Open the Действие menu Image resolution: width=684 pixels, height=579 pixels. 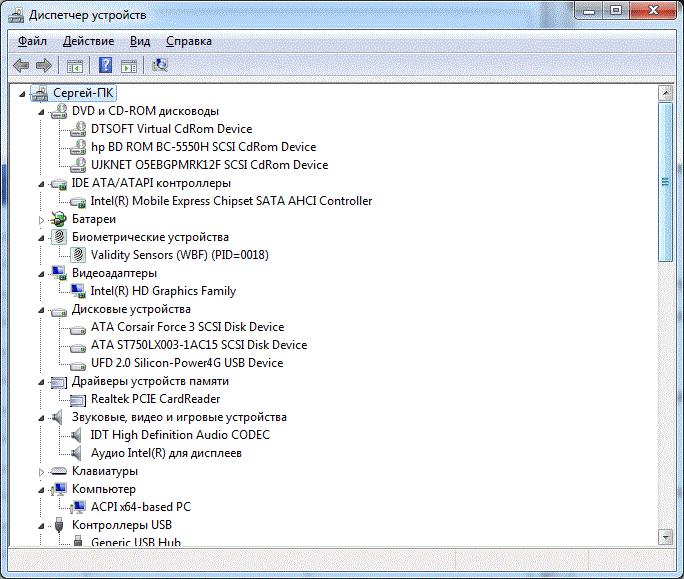point(88,41)
